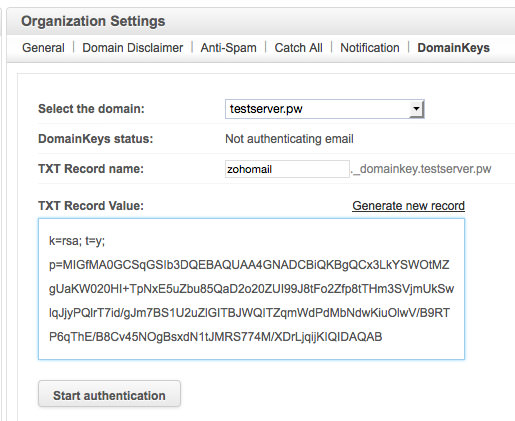
Task: Click the Not authenticating email status text
Action: (x=289, y=139)
